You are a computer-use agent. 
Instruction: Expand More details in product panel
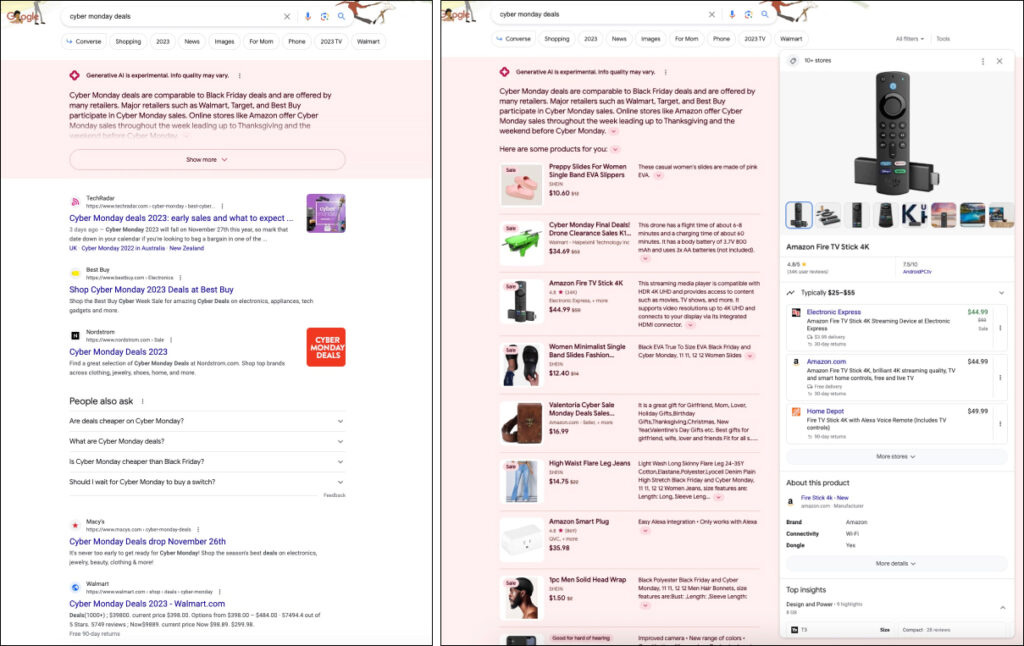895,563
